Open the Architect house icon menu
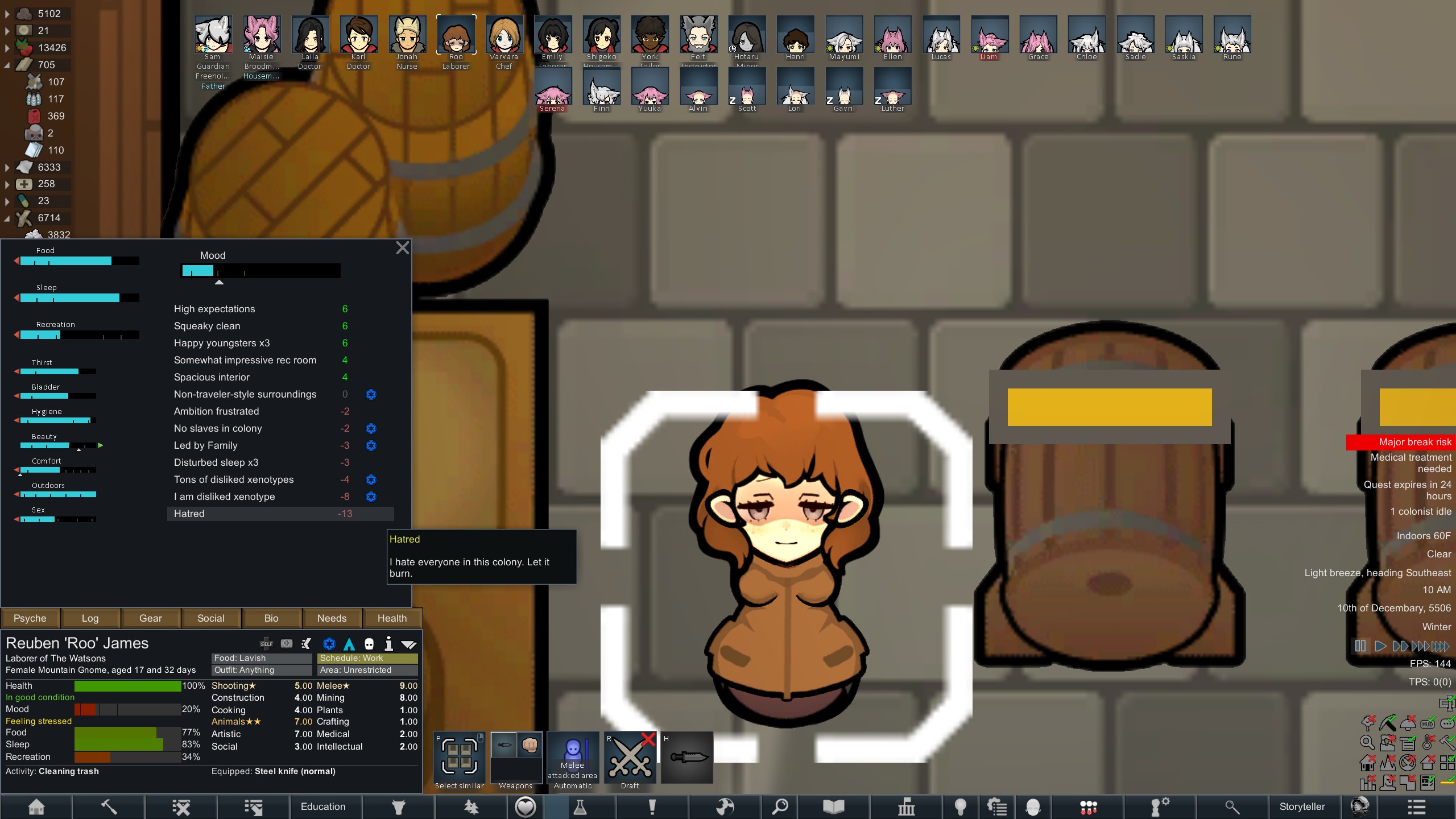The width and height of the screenshot is (1456, 819). (x=36, y=806)
